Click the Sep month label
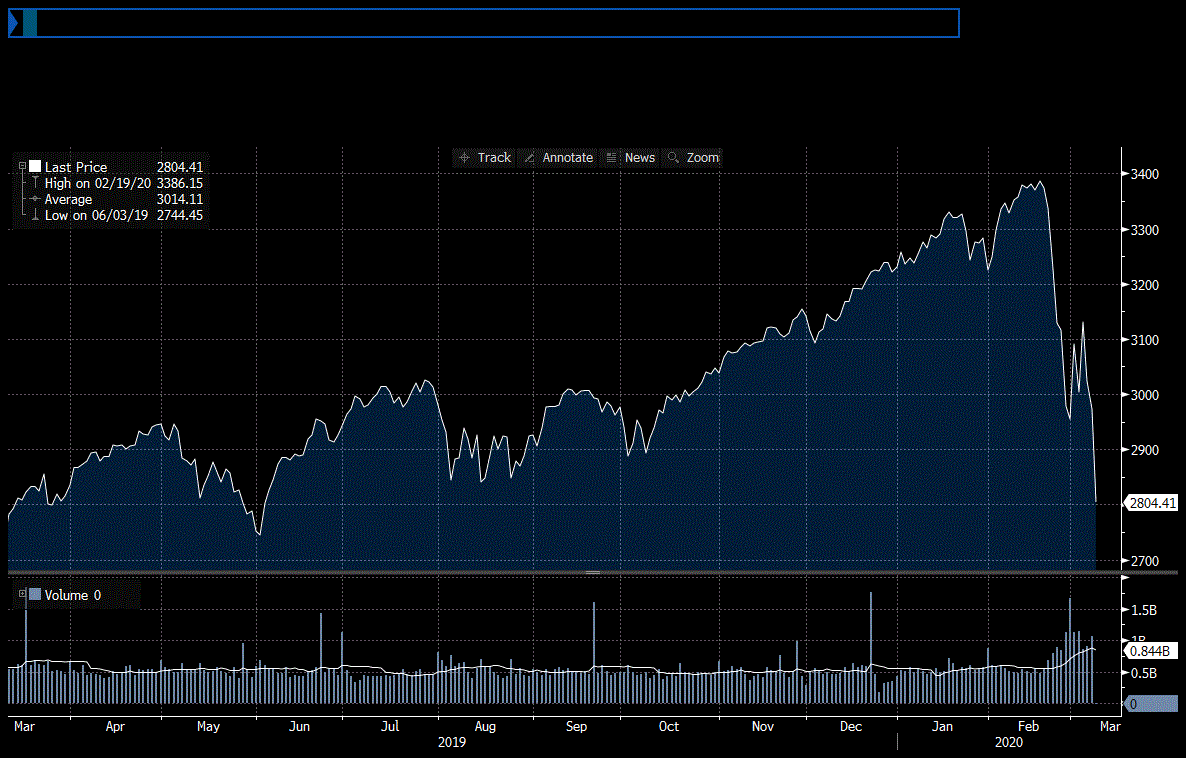 [x=576, y=726]
